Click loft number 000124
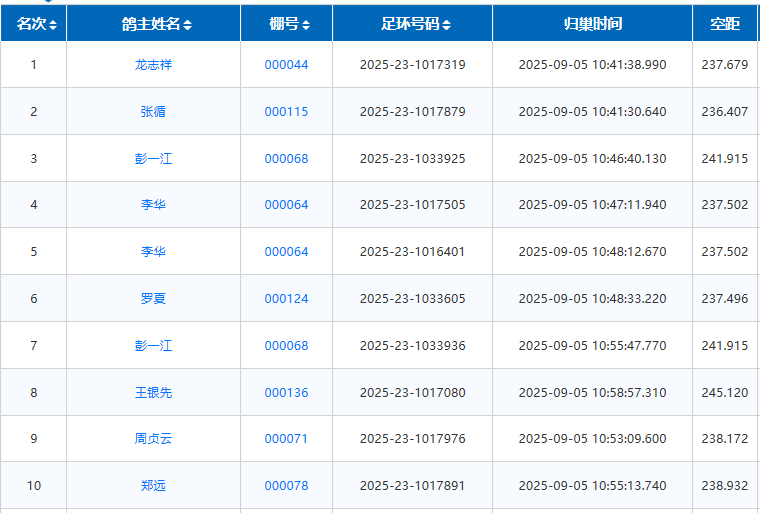Image resolution: width=760 pixels, height=513 pixels. click(286, 299)
